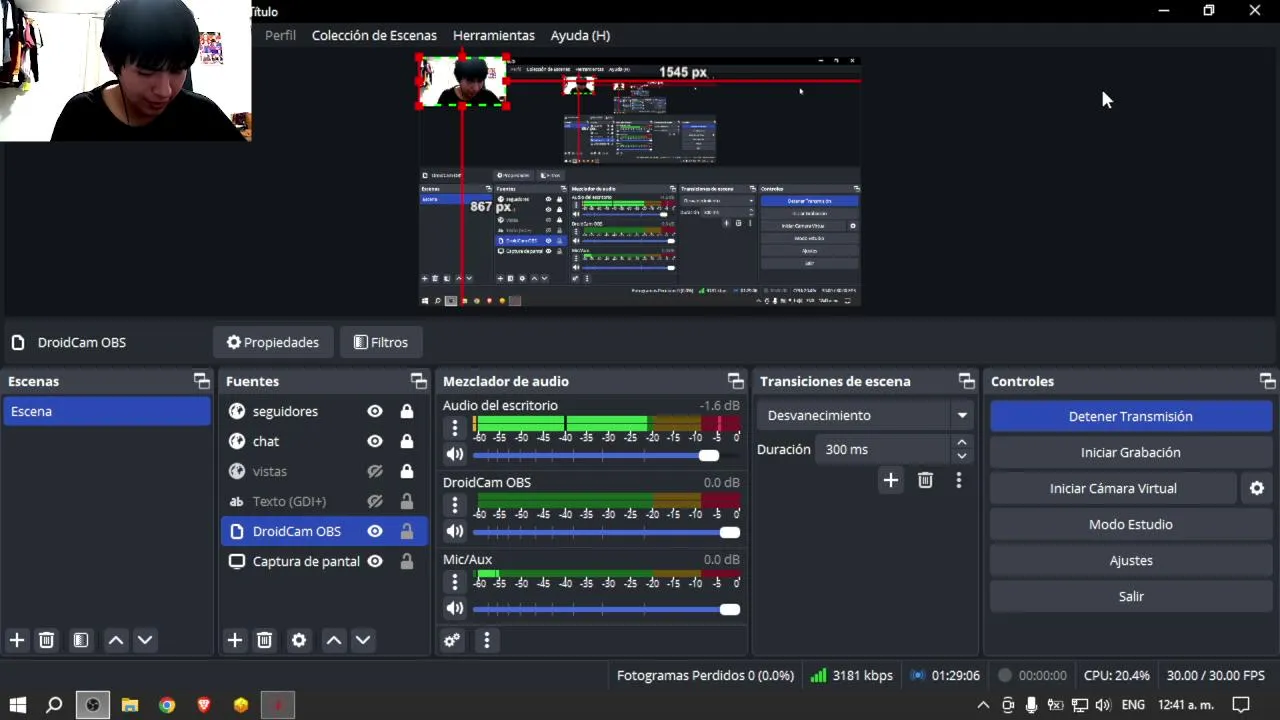Start recording with Iniciar Grabación
This screenshot has height=720, width=1280.
point(1131,452)
